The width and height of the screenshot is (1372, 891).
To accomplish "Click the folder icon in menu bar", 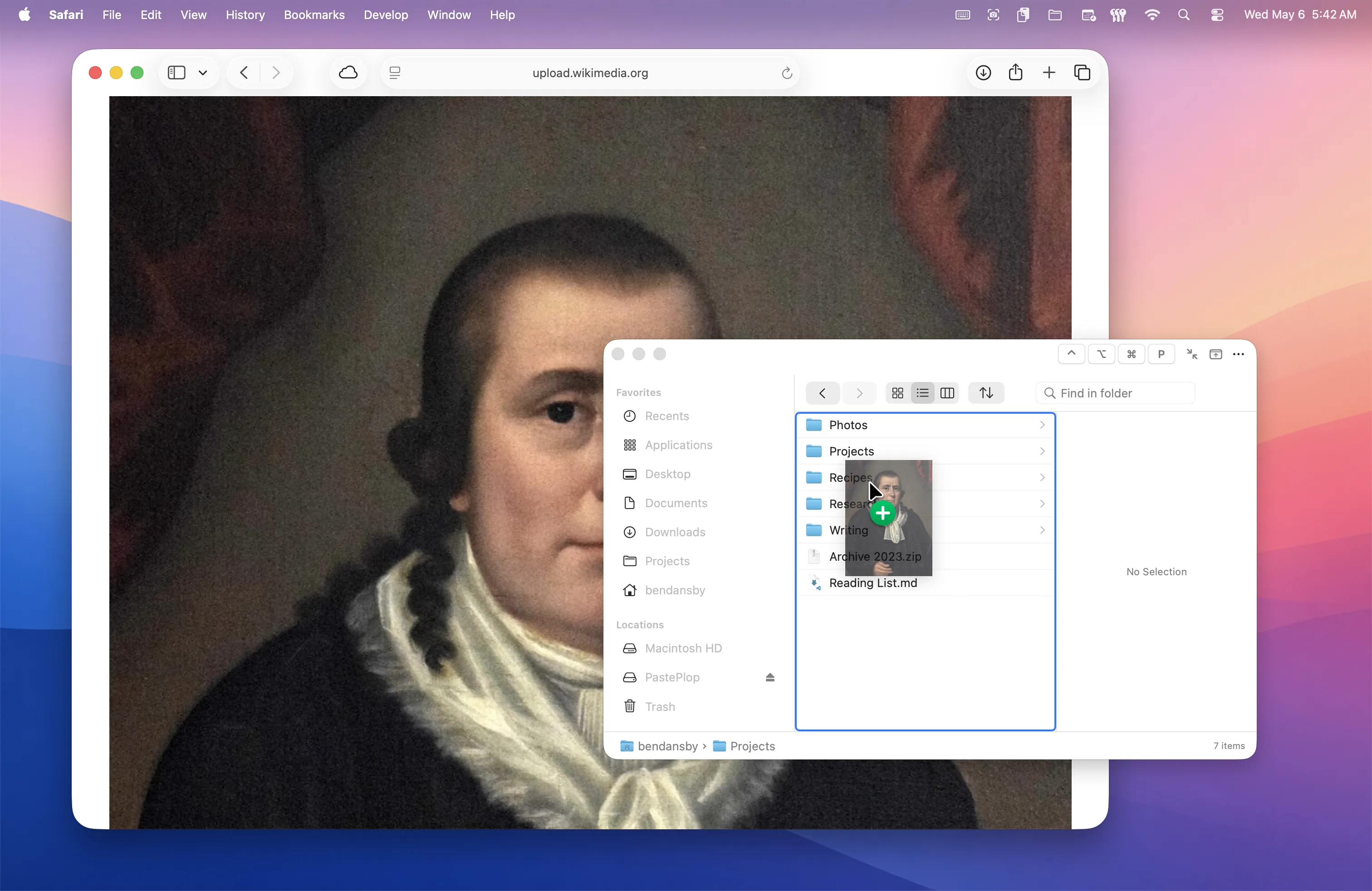I will point(1055,15).
